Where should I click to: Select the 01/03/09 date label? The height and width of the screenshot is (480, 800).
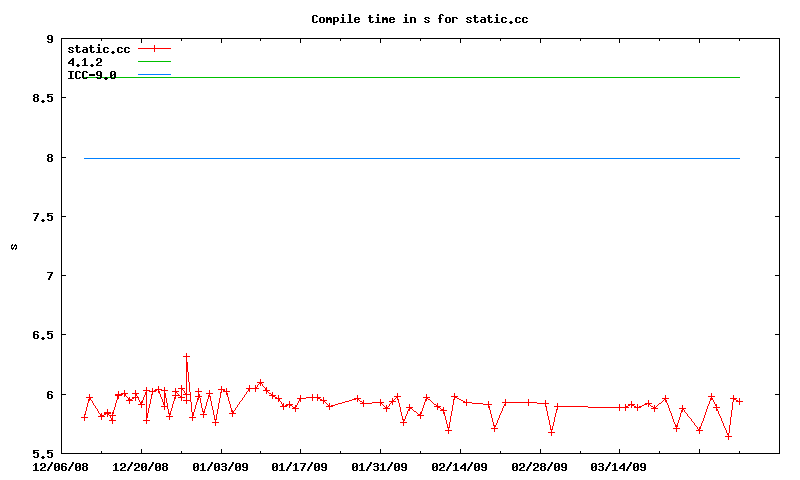pos(220,466)
